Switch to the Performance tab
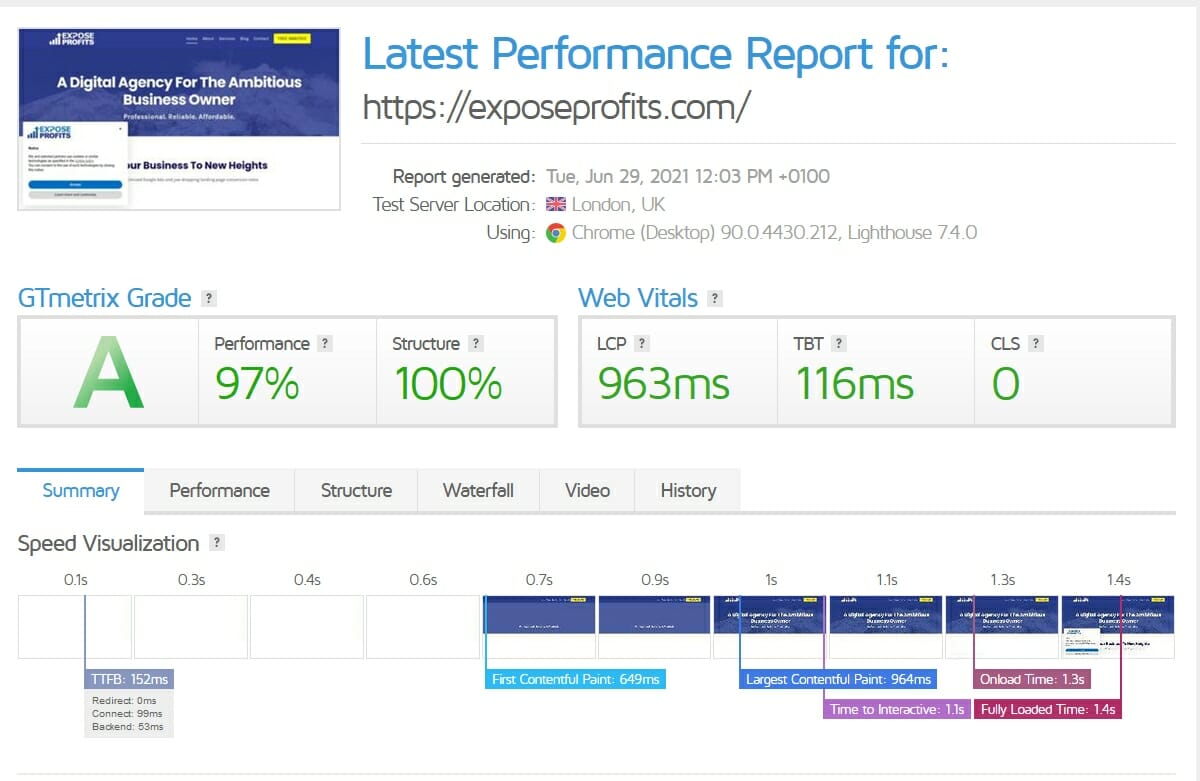The width and height of the screenshot is (1200, 781). tap(219, 490)
